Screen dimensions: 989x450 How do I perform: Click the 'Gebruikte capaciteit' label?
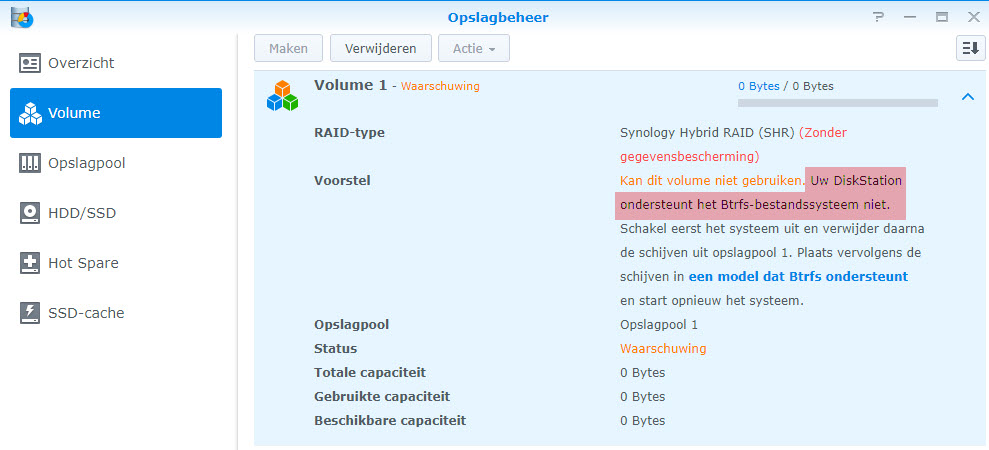pyautogui.click(x=382, y=396)
